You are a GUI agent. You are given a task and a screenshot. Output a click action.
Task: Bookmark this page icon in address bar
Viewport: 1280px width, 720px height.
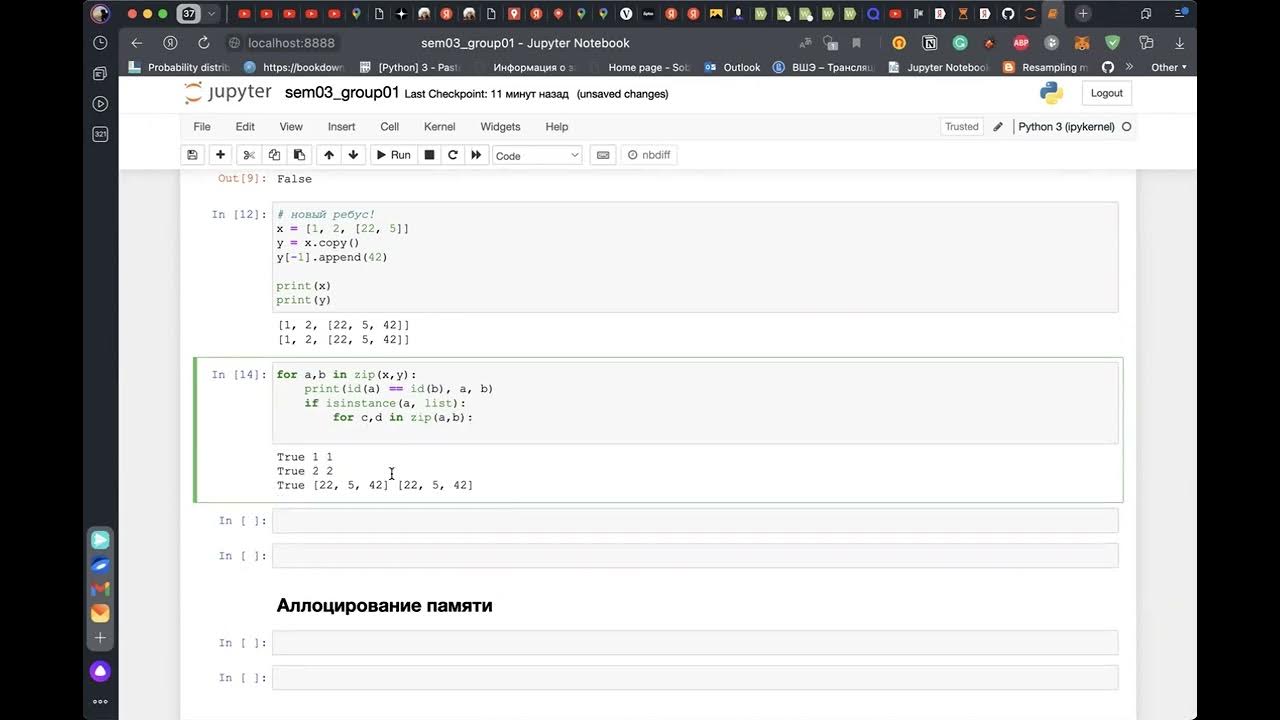(x=857, y=43)
